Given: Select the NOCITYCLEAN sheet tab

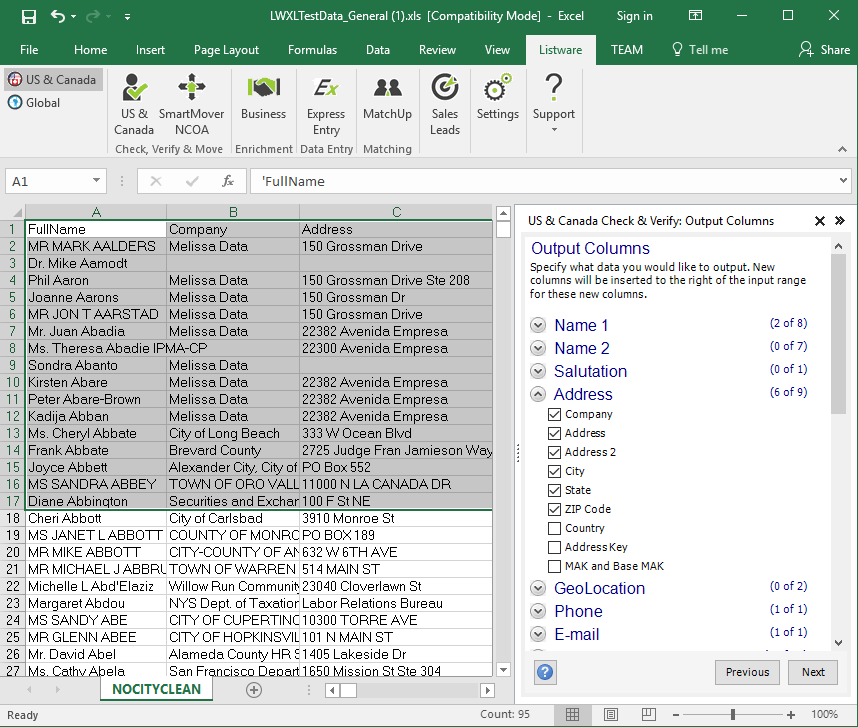Looking at the screenshot, I should pyautogui.click(x=156, y=689).
